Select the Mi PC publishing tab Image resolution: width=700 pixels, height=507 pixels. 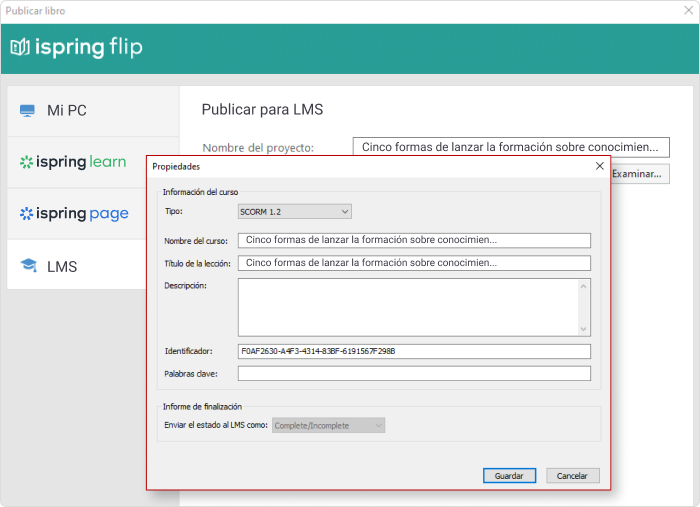[x=93, y=111]
